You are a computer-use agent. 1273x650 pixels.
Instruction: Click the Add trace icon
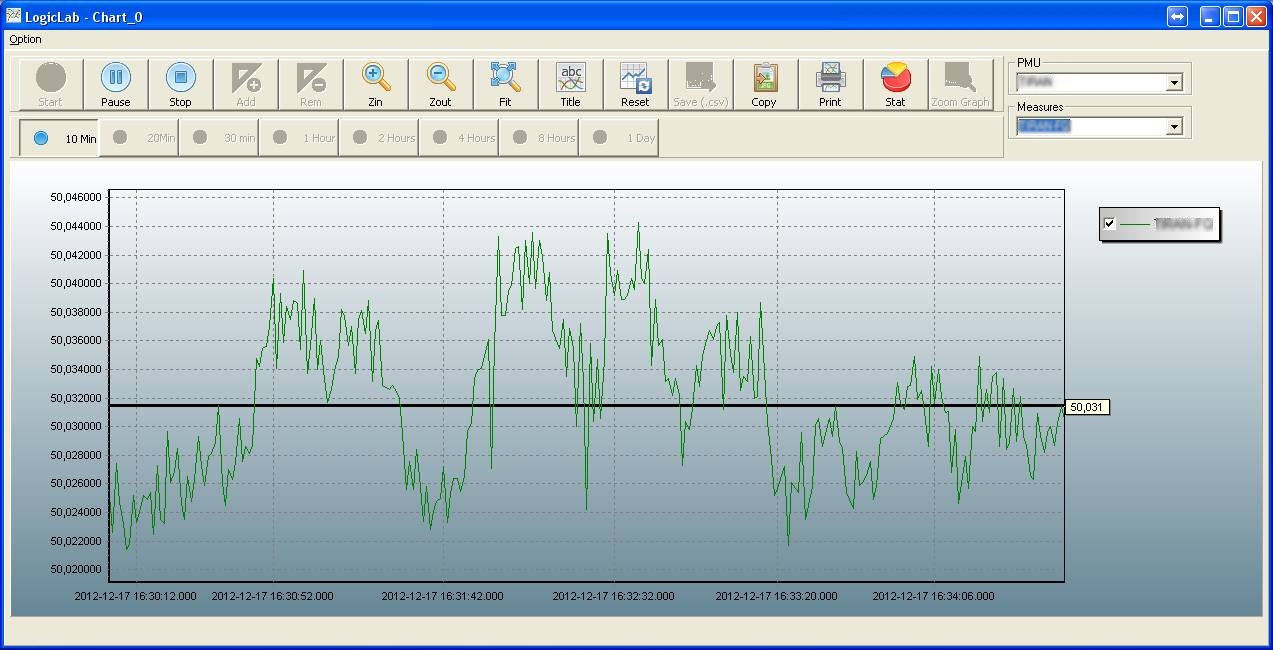pyautogui.click(x=245, y=84)
